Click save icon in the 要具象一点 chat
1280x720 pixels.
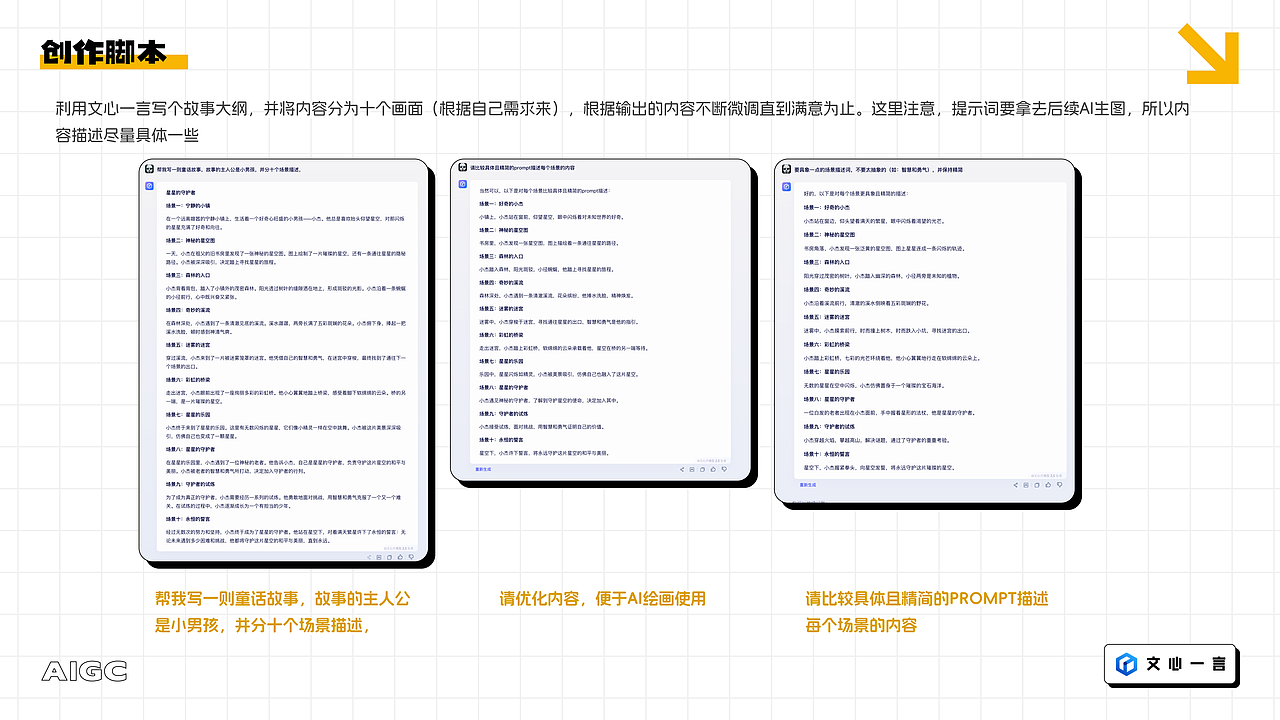1026,485
